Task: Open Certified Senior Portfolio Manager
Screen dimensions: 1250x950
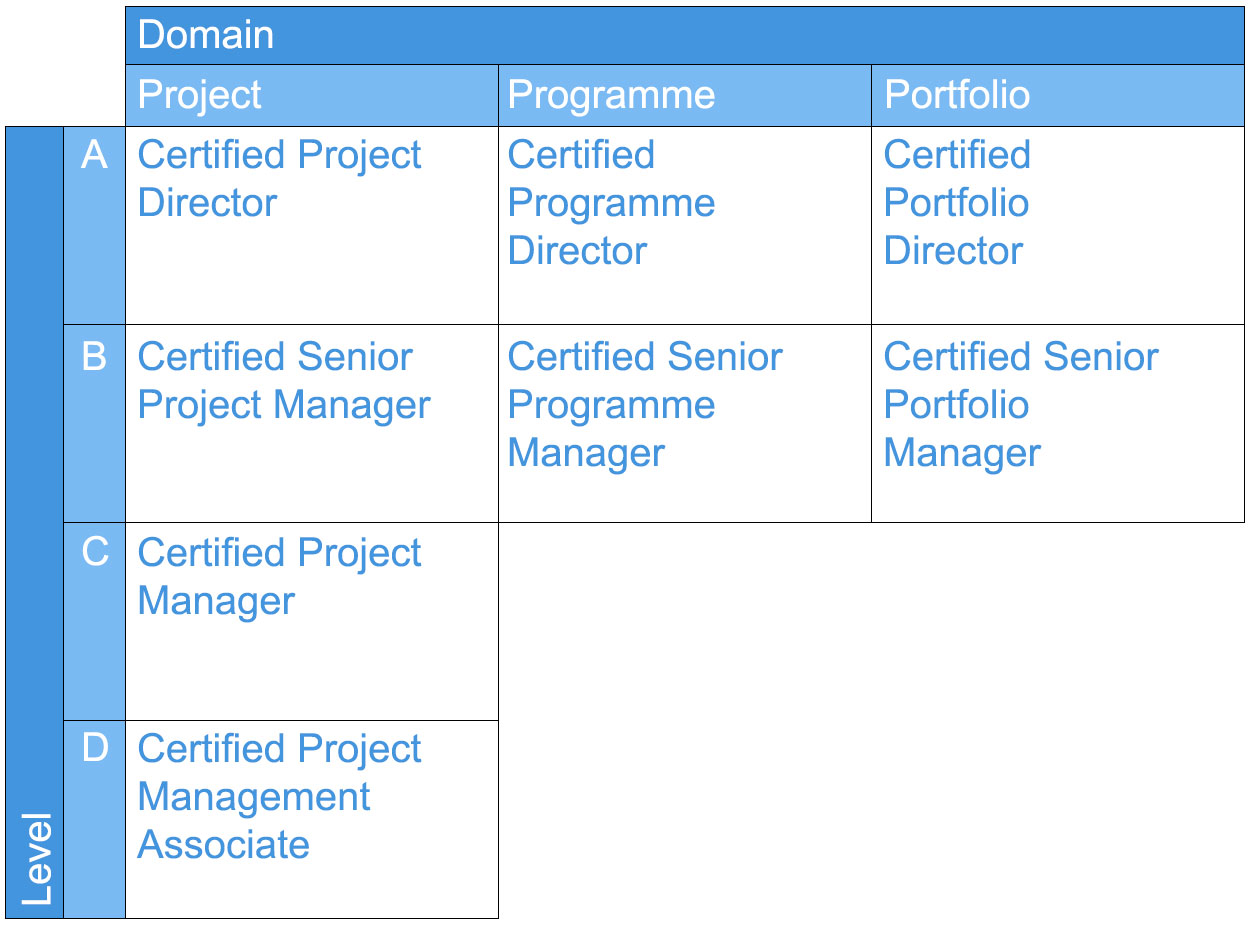Action: click(1020, 405)
